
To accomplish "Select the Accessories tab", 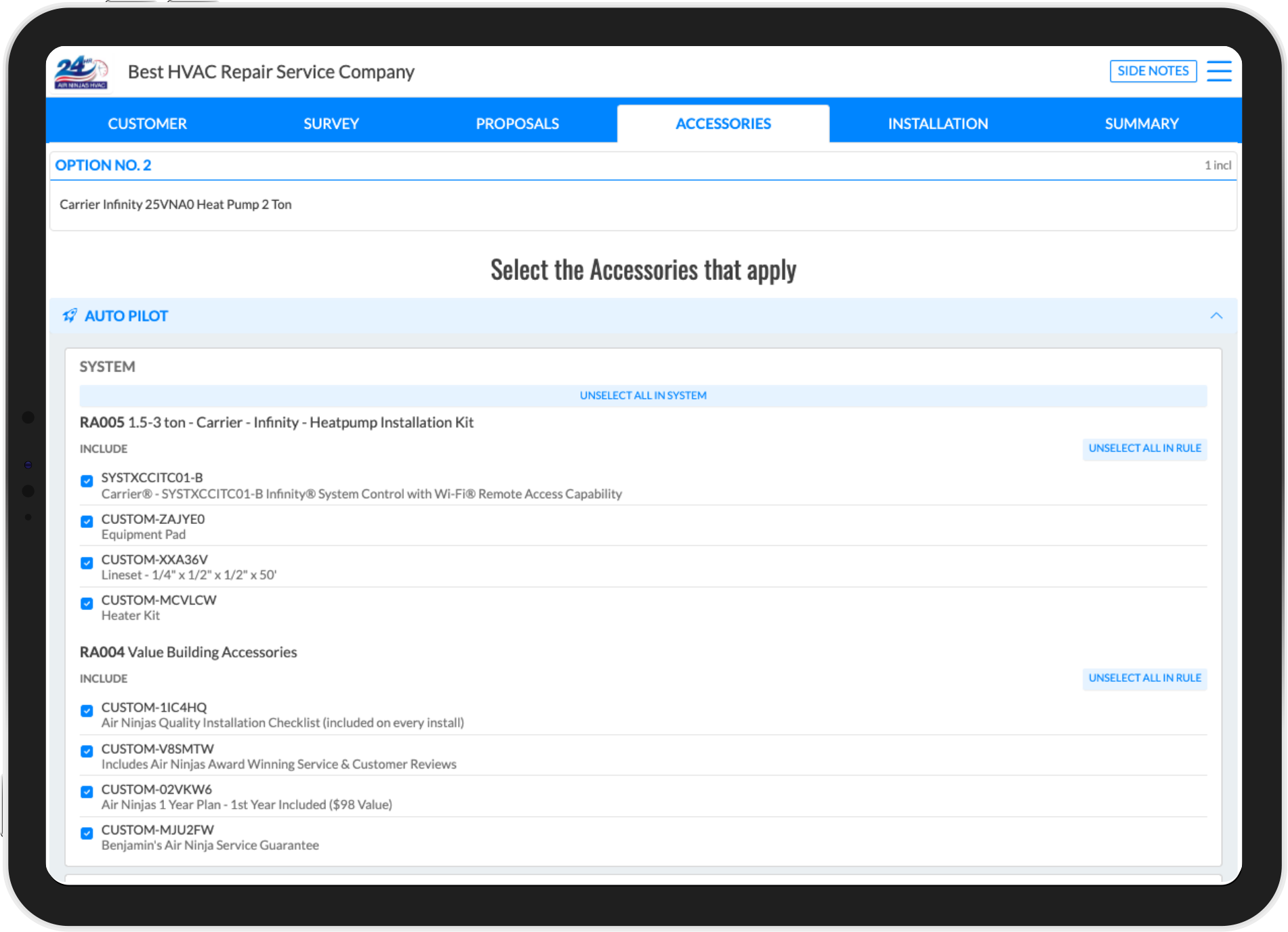I will pyautogui.click(x=723, y=123).
